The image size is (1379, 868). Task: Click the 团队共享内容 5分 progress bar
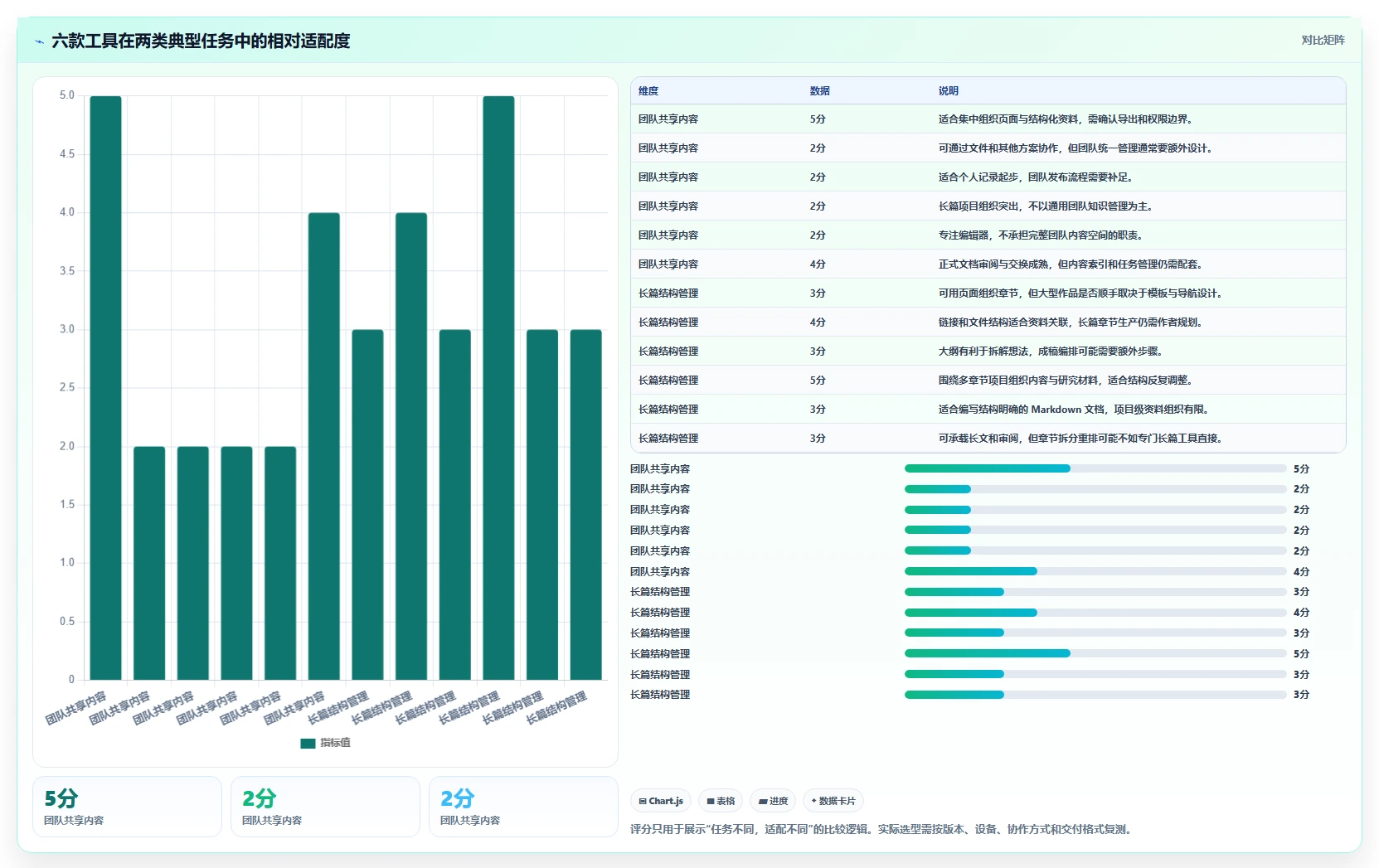coord(1095,468)
